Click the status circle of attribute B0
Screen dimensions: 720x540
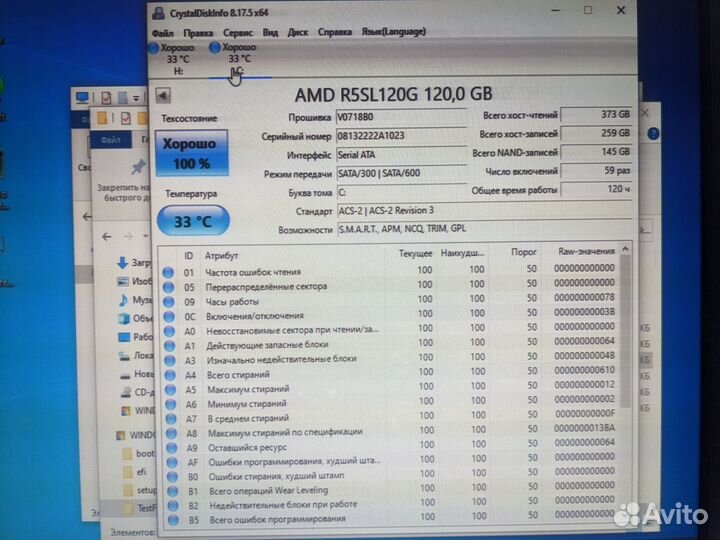pos(172,477)
